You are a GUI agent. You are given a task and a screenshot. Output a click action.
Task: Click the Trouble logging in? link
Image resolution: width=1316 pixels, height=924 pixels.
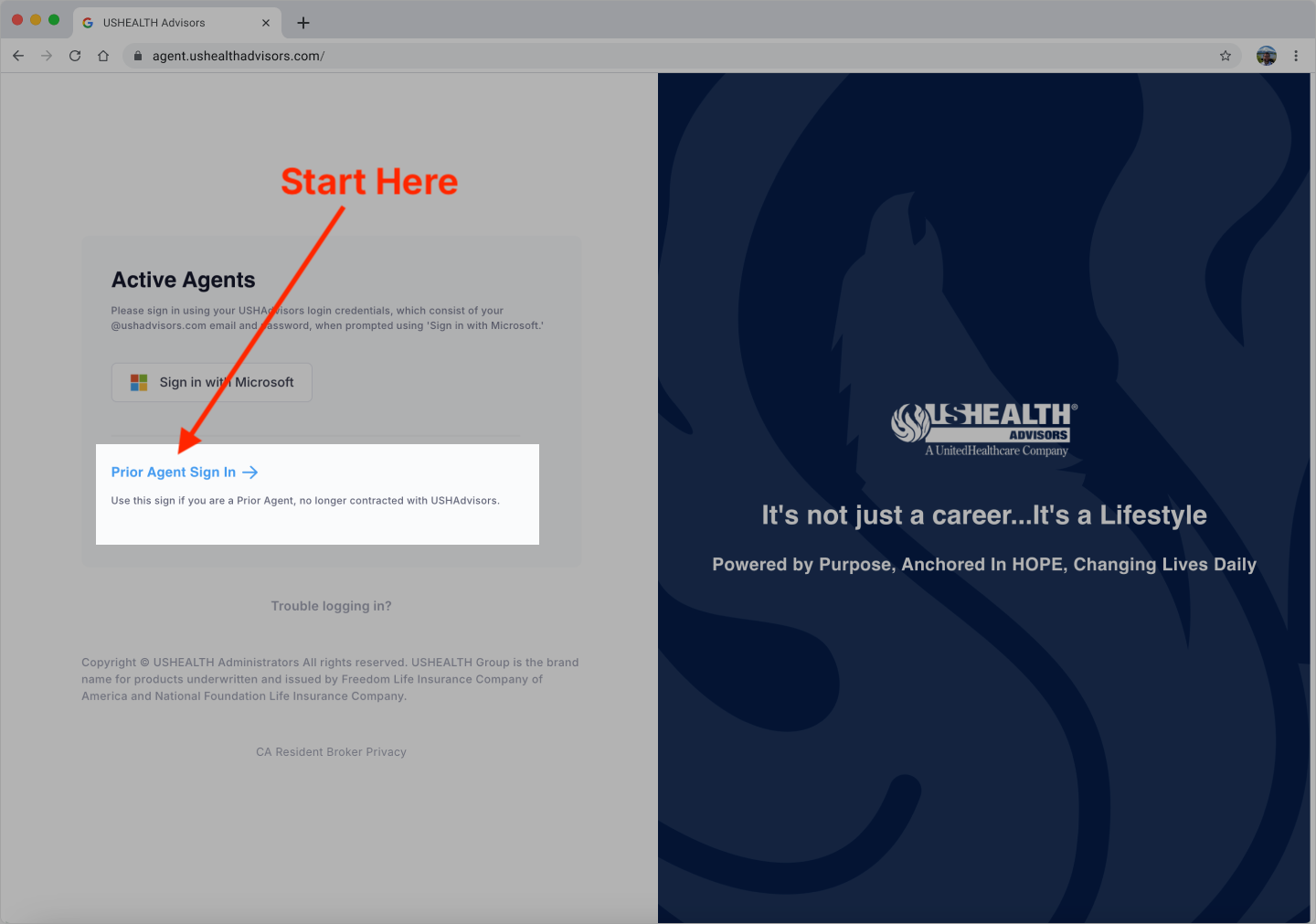[x=331, y=606]
